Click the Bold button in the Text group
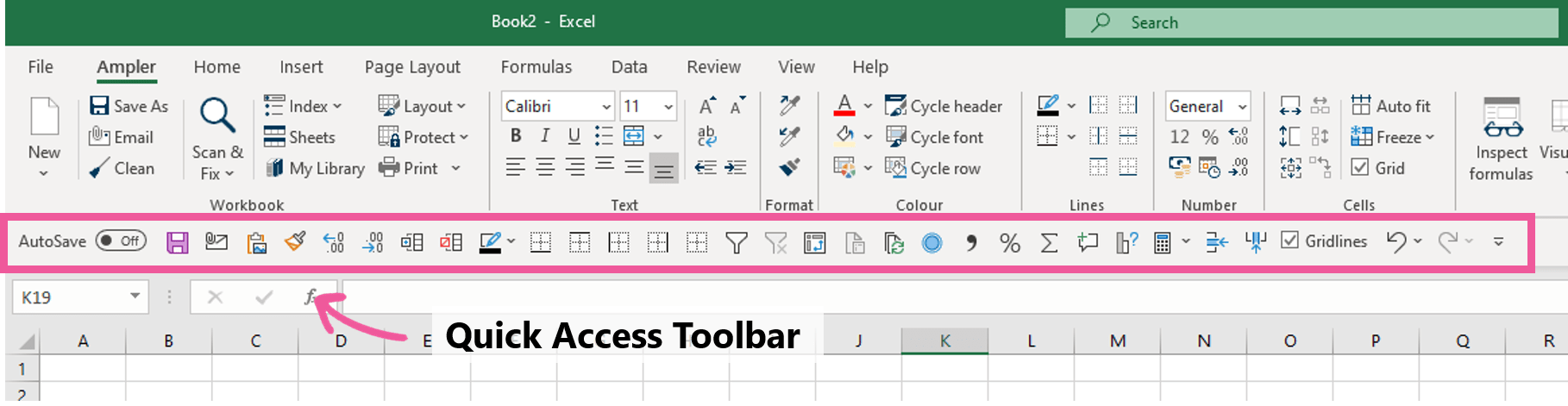1568x406 pixels. (516, 136)
